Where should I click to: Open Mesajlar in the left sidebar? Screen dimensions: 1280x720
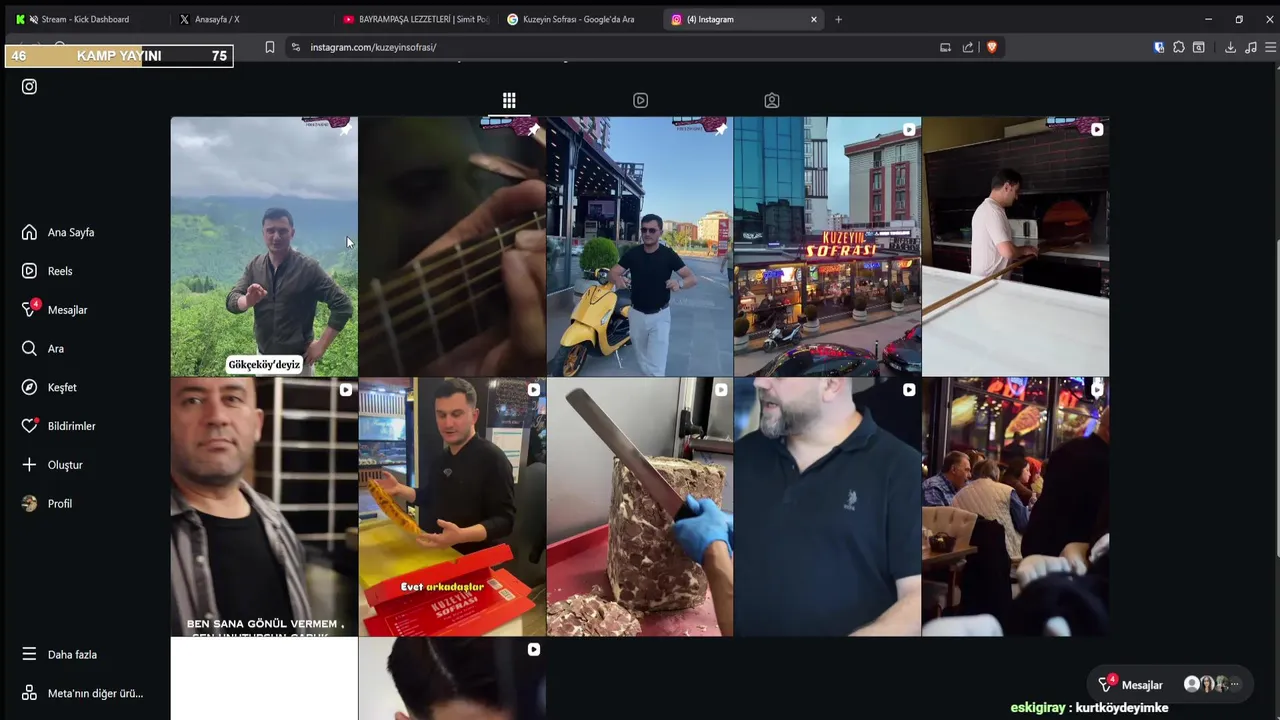[54, 310]
